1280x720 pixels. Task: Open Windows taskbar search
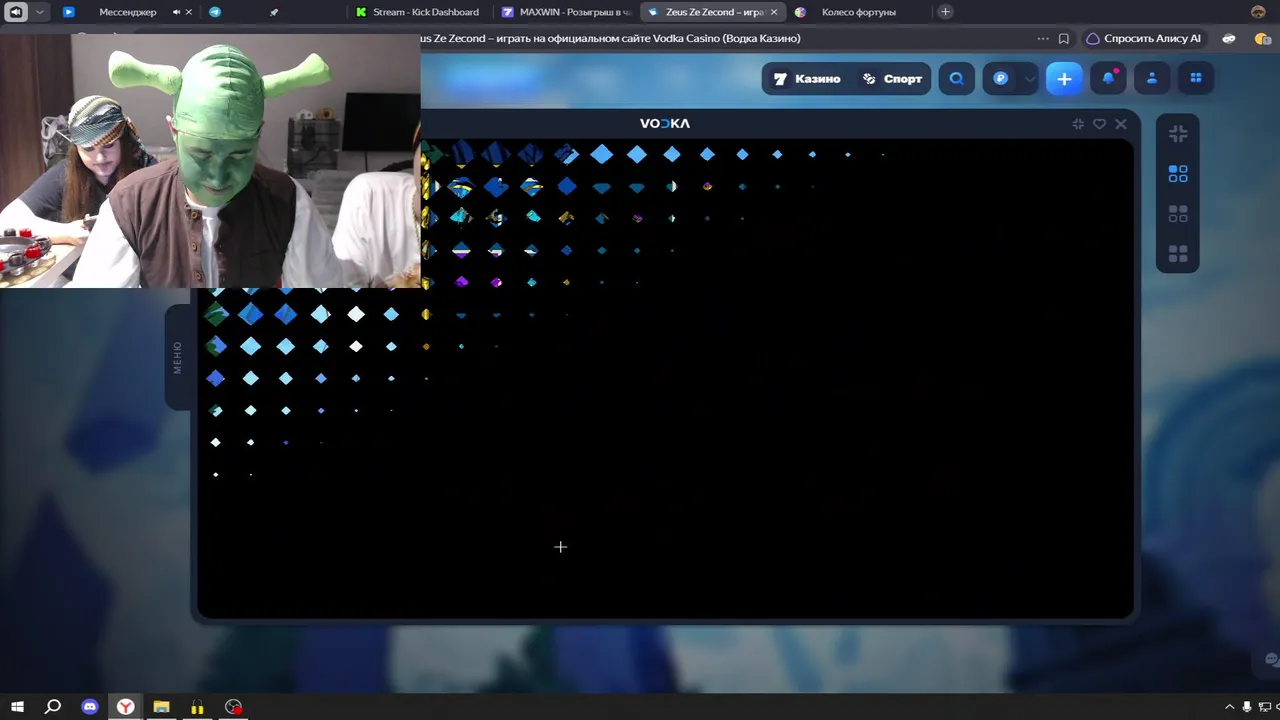53,707
